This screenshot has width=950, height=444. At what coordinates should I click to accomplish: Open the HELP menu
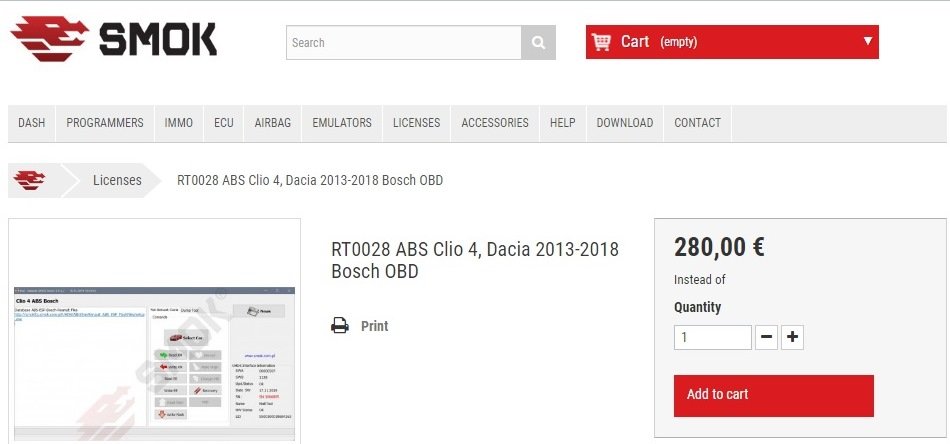pyautogui.click(x=563, y=123)
